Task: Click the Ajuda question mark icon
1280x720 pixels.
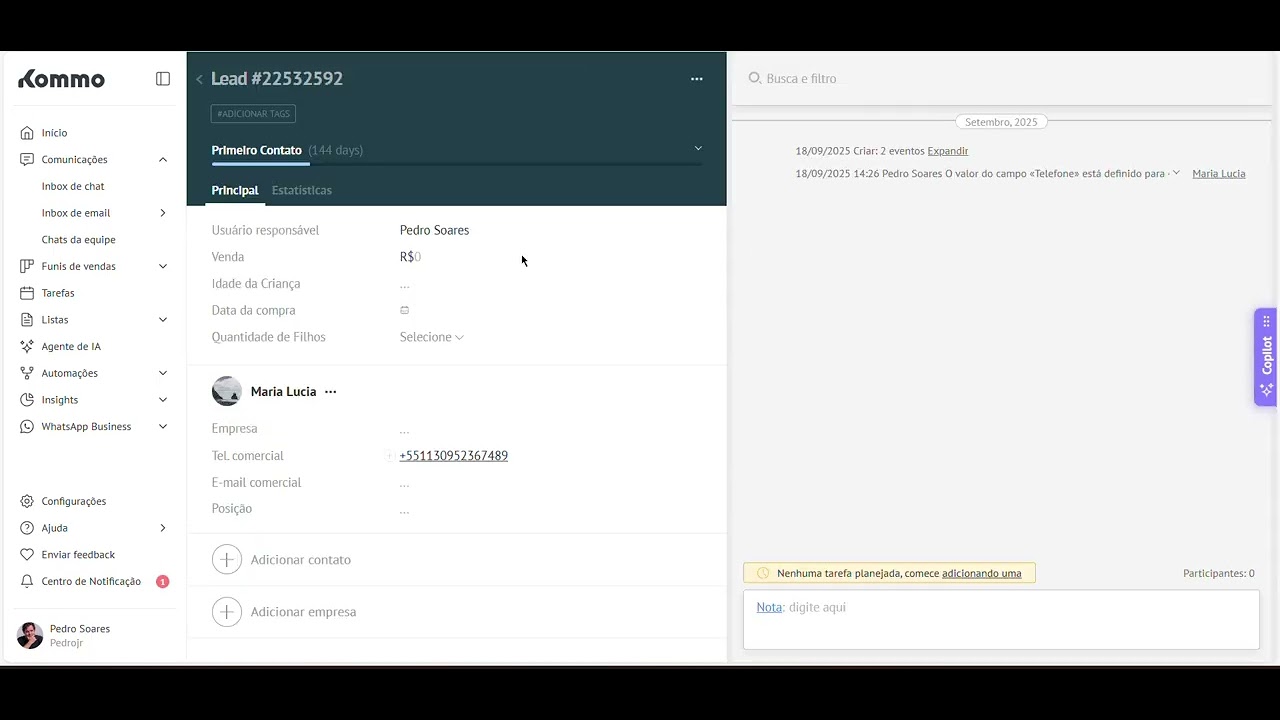Action: click(x=27, y=528)
